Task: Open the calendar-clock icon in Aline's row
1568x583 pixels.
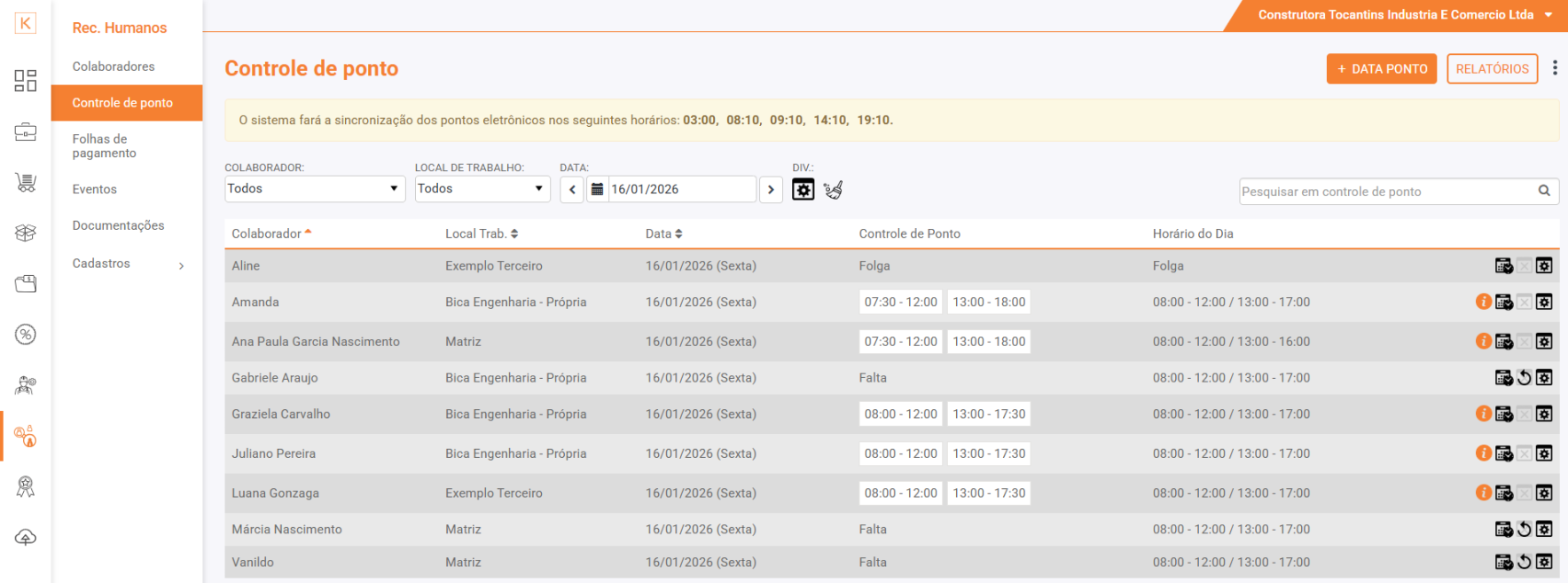Action: pyautogui.click(x=1503, y=266)
